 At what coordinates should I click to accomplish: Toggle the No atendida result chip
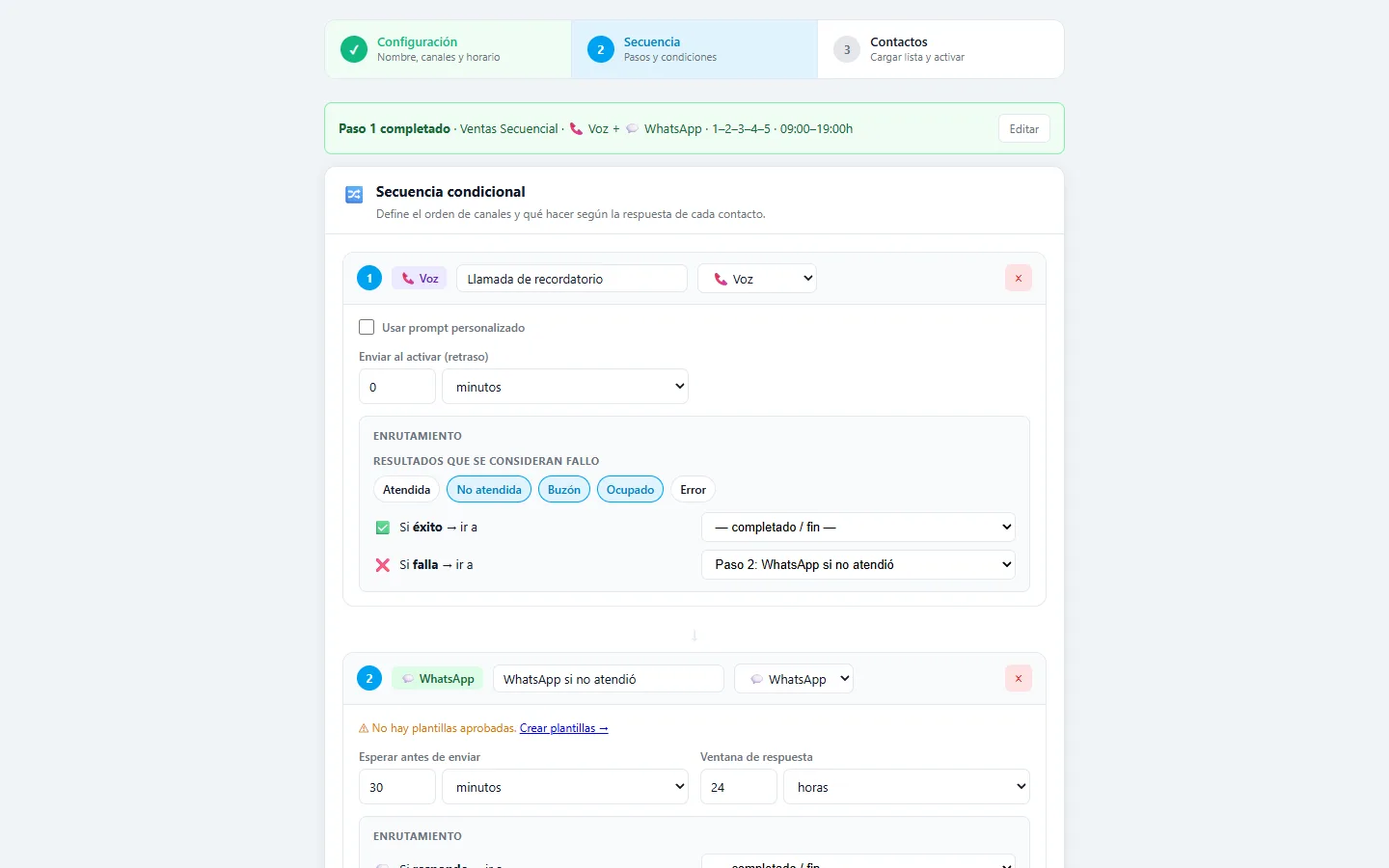click(489, 489)
